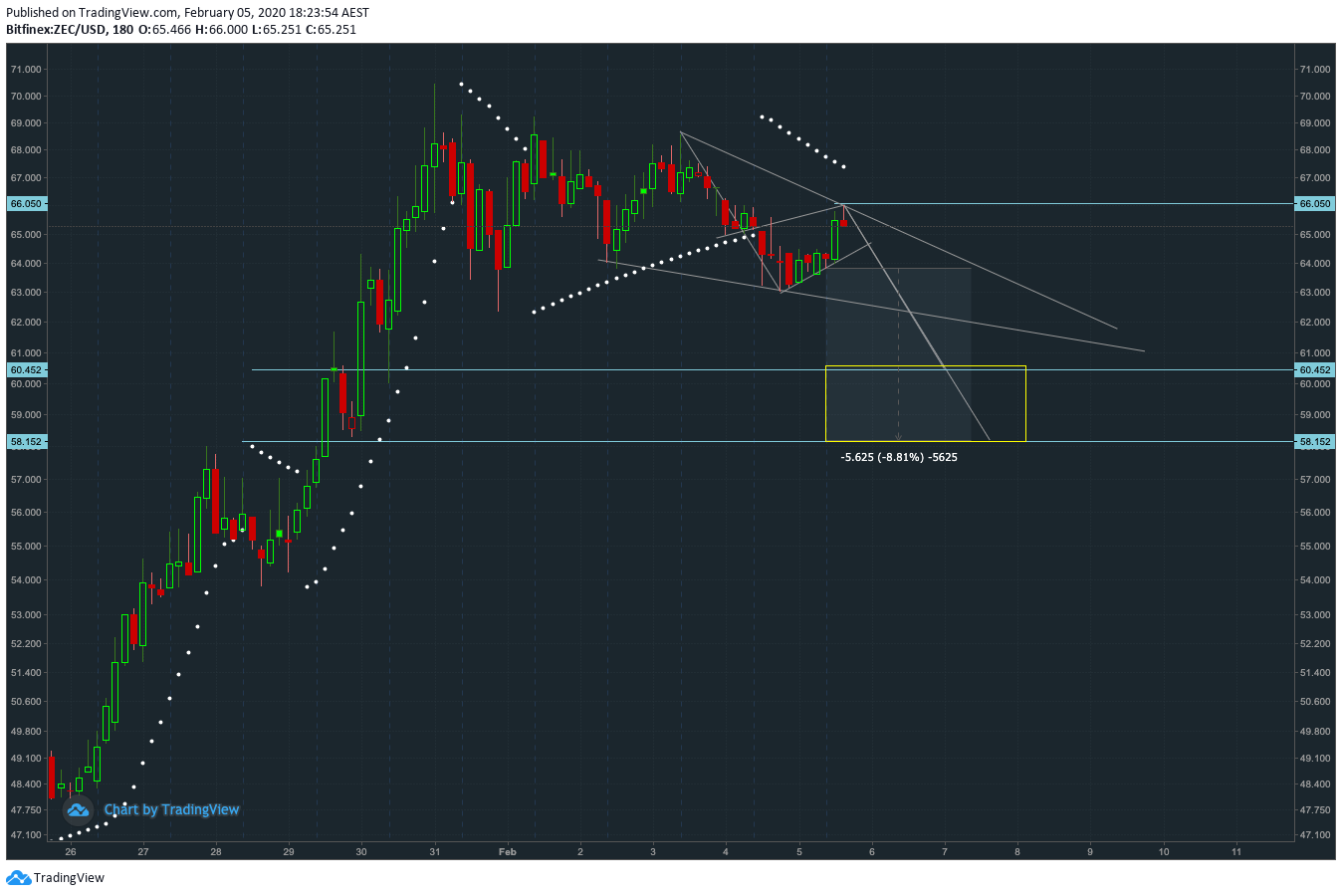The height and width of the screenshot is (896, 1342).
Task: Open the 'Chart by TradingView' link
Action: tap(171, 809)
